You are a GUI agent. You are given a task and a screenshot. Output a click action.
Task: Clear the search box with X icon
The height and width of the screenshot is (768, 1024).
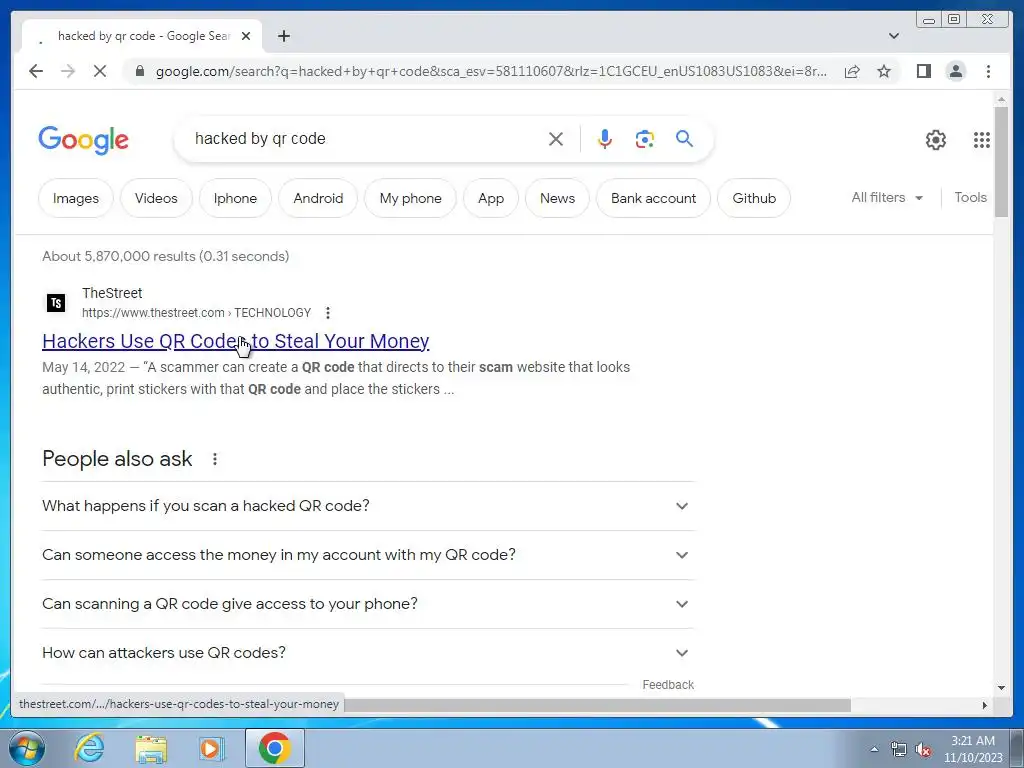pos(556,139)
